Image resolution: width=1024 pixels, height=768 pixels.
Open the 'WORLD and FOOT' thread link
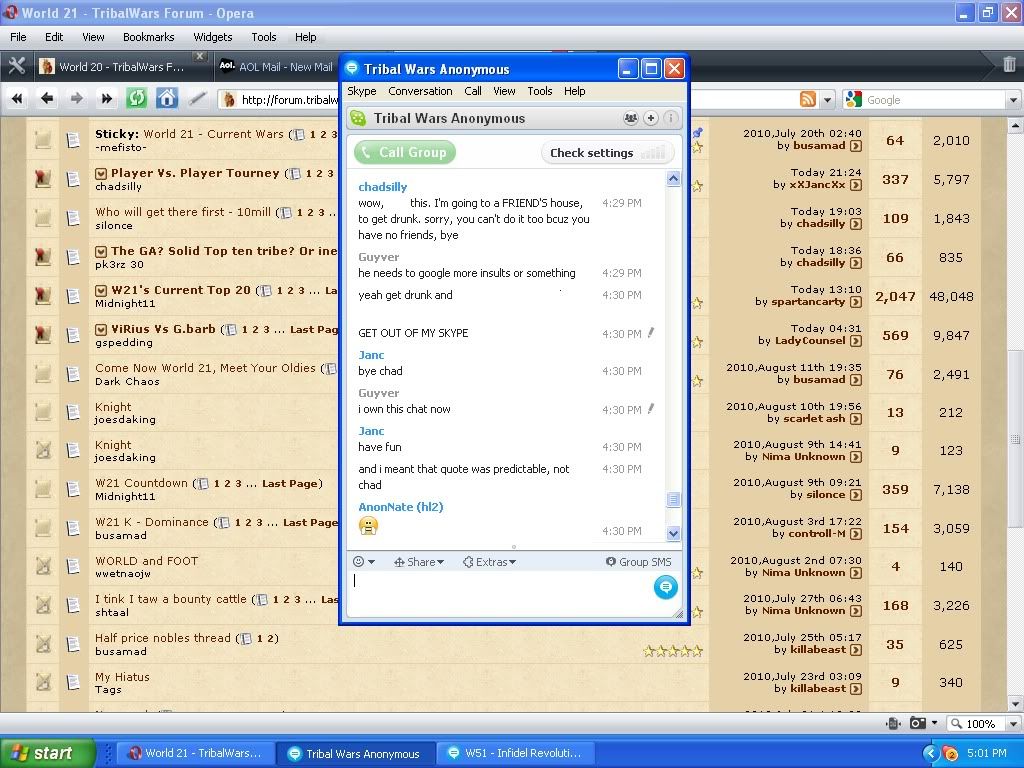click(146, 561)
